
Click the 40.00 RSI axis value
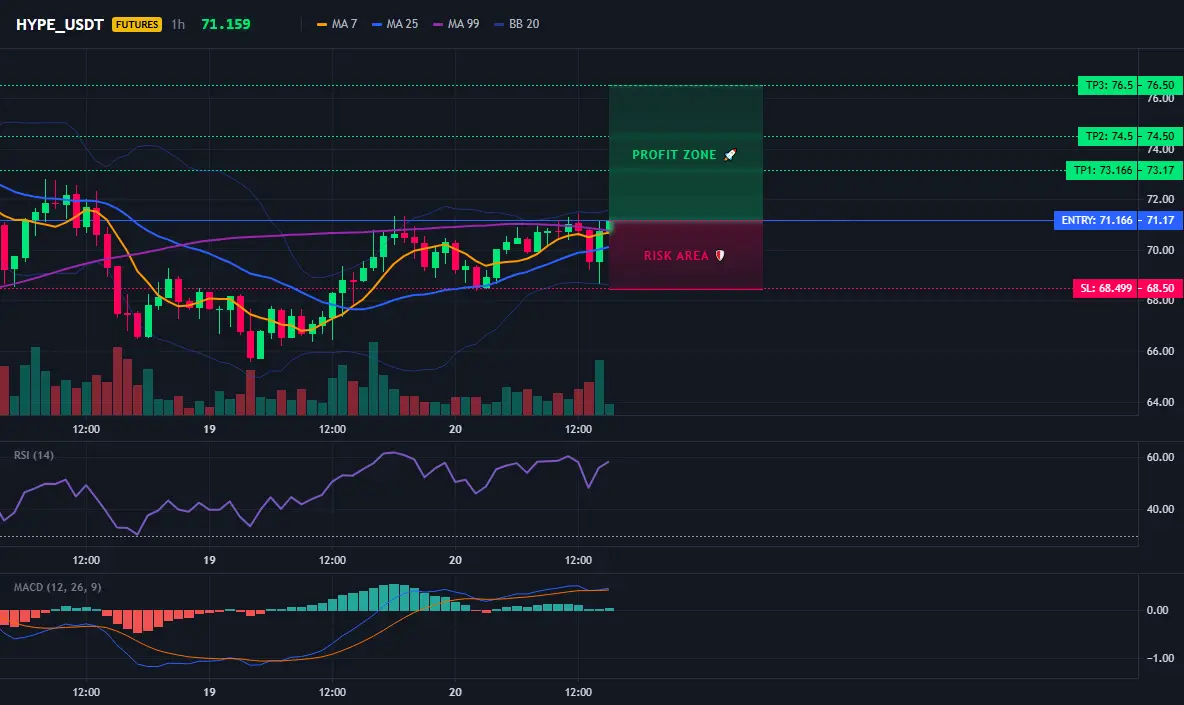pos(1161,510)
